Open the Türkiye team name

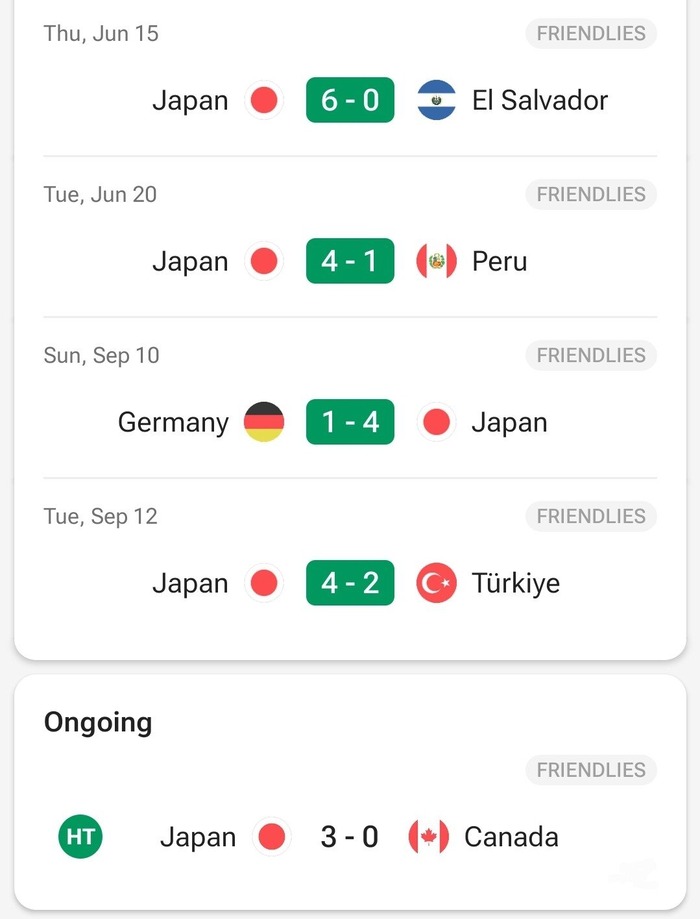[516, 584]
